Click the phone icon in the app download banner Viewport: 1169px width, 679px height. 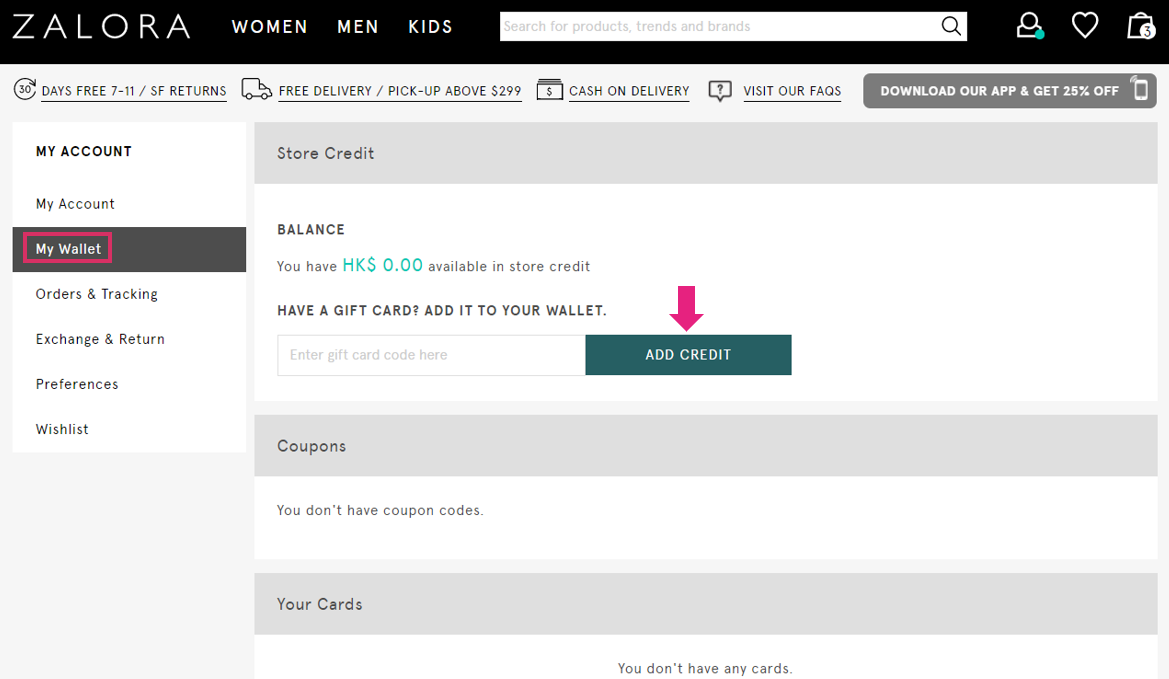(x=1139, y=90)
